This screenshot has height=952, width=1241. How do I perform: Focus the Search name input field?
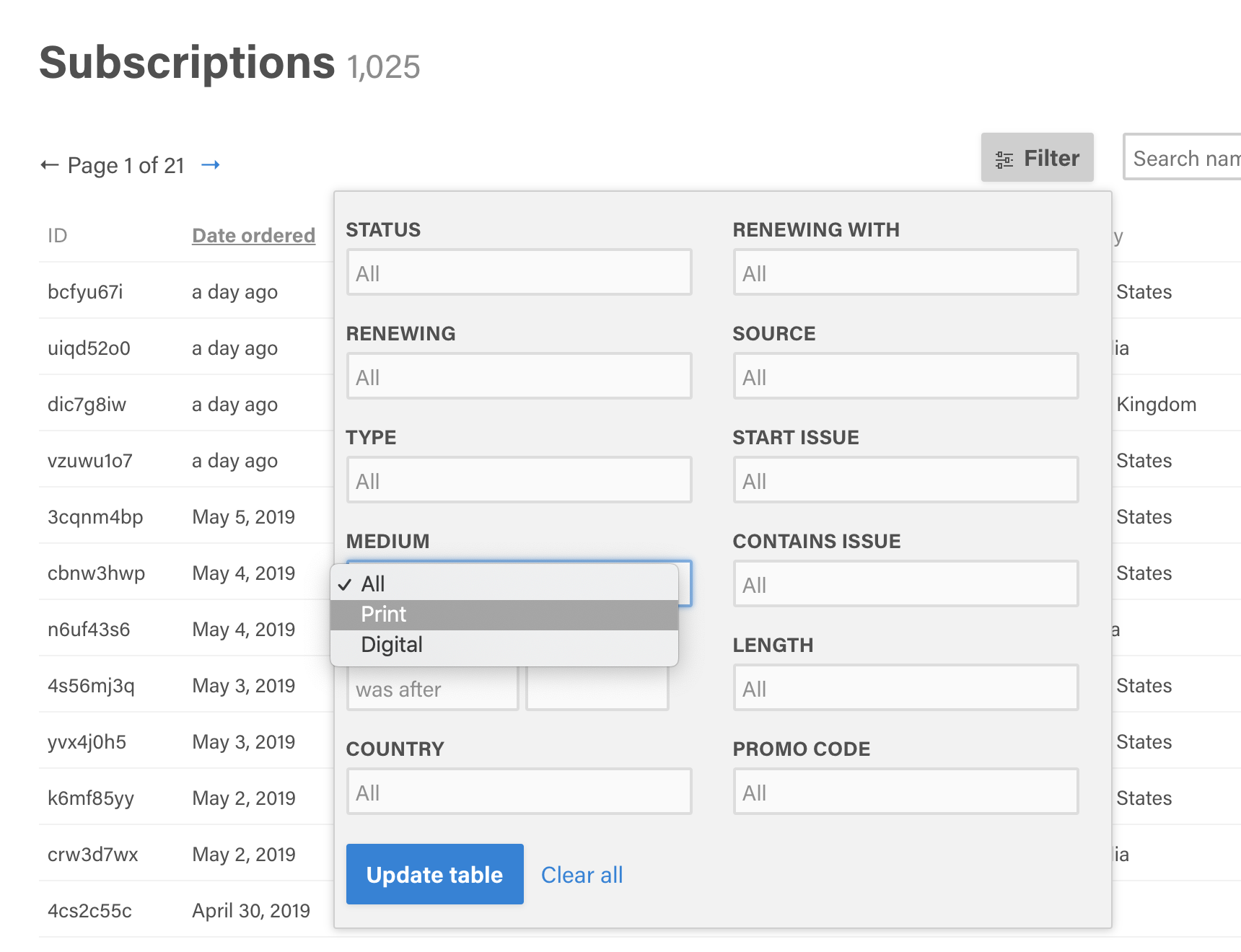1182,157
